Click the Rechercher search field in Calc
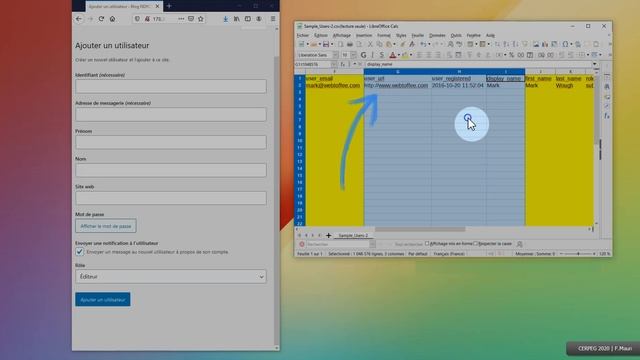The width and height of the screenshot is (640, 360). pos(338,244)
